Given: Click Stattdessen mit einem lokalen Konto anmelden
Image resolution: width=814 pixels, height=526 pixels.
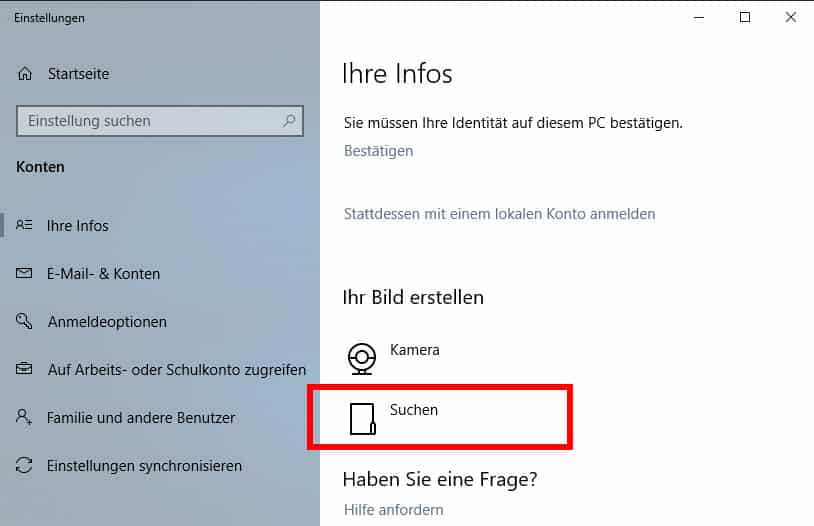Looking at the screenshot, I should (499, 214).
